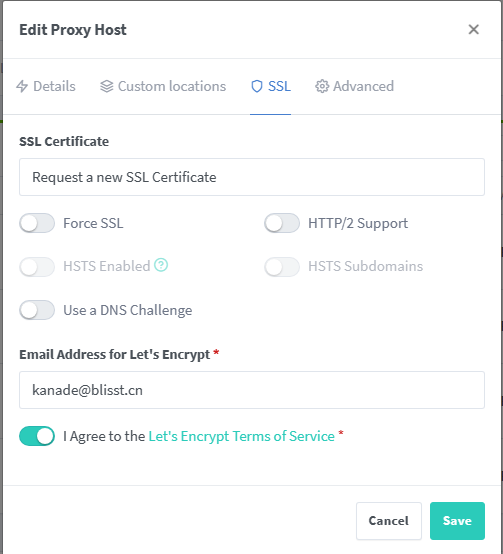
Task: Open the Custom locations tab
Action: point(163,86)
